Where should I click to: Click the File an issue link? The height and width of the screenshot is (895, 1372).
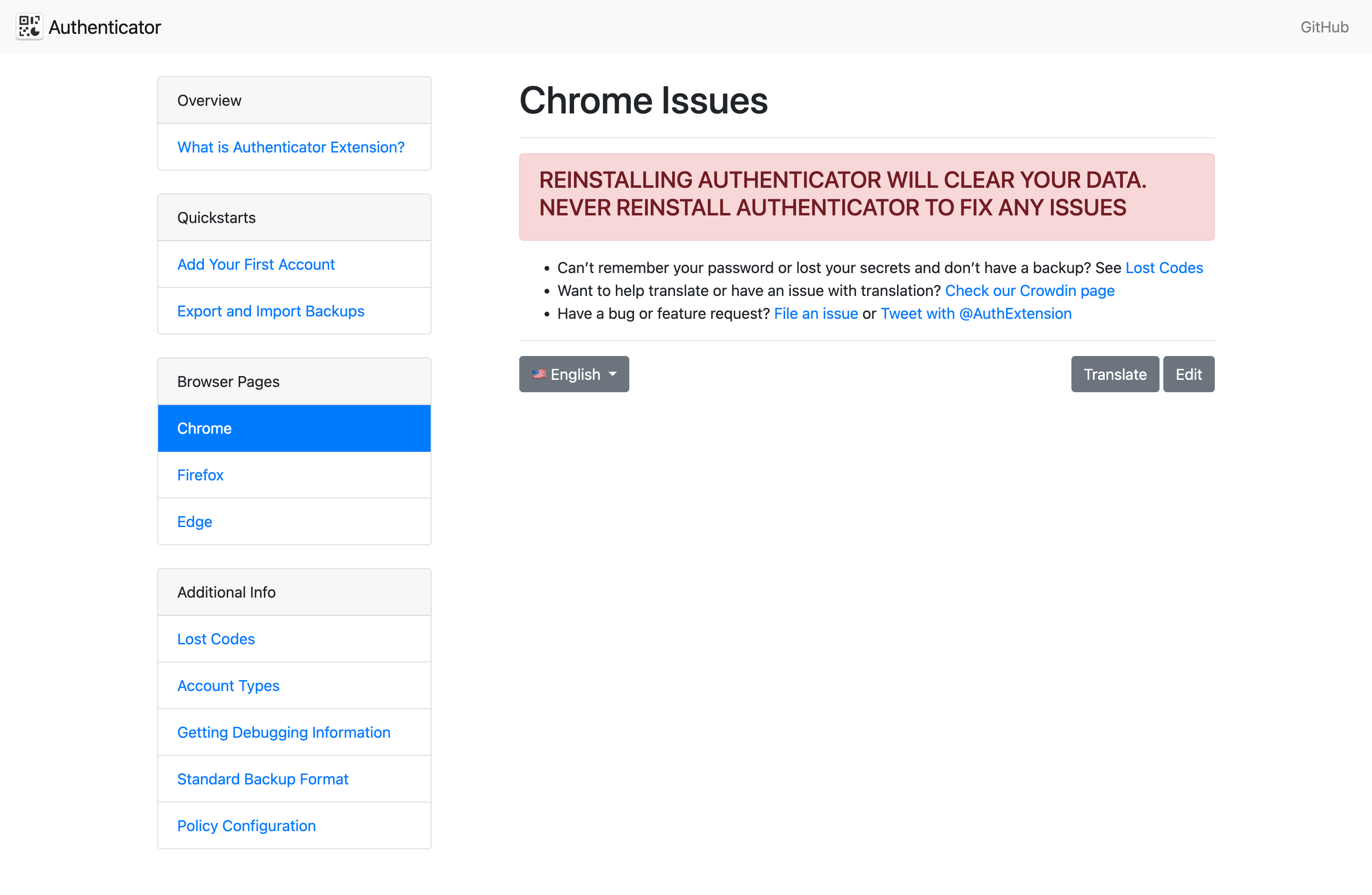pyautogui.click(x=815, y=314)
